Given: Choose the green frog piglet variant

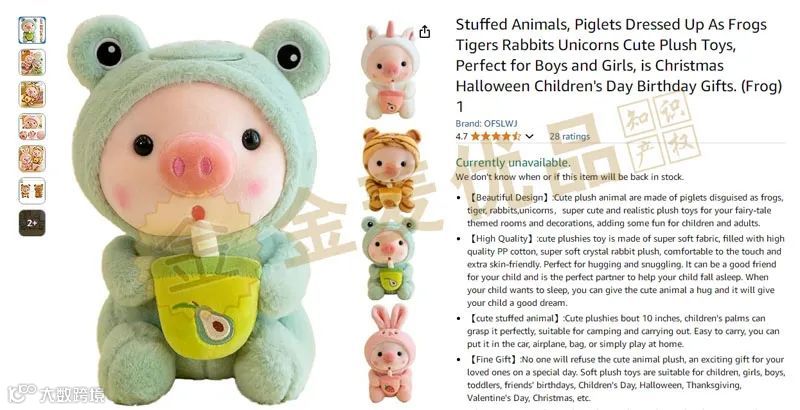Looking at the screenshot, I should pyautogui.click(x=389, y=259).
